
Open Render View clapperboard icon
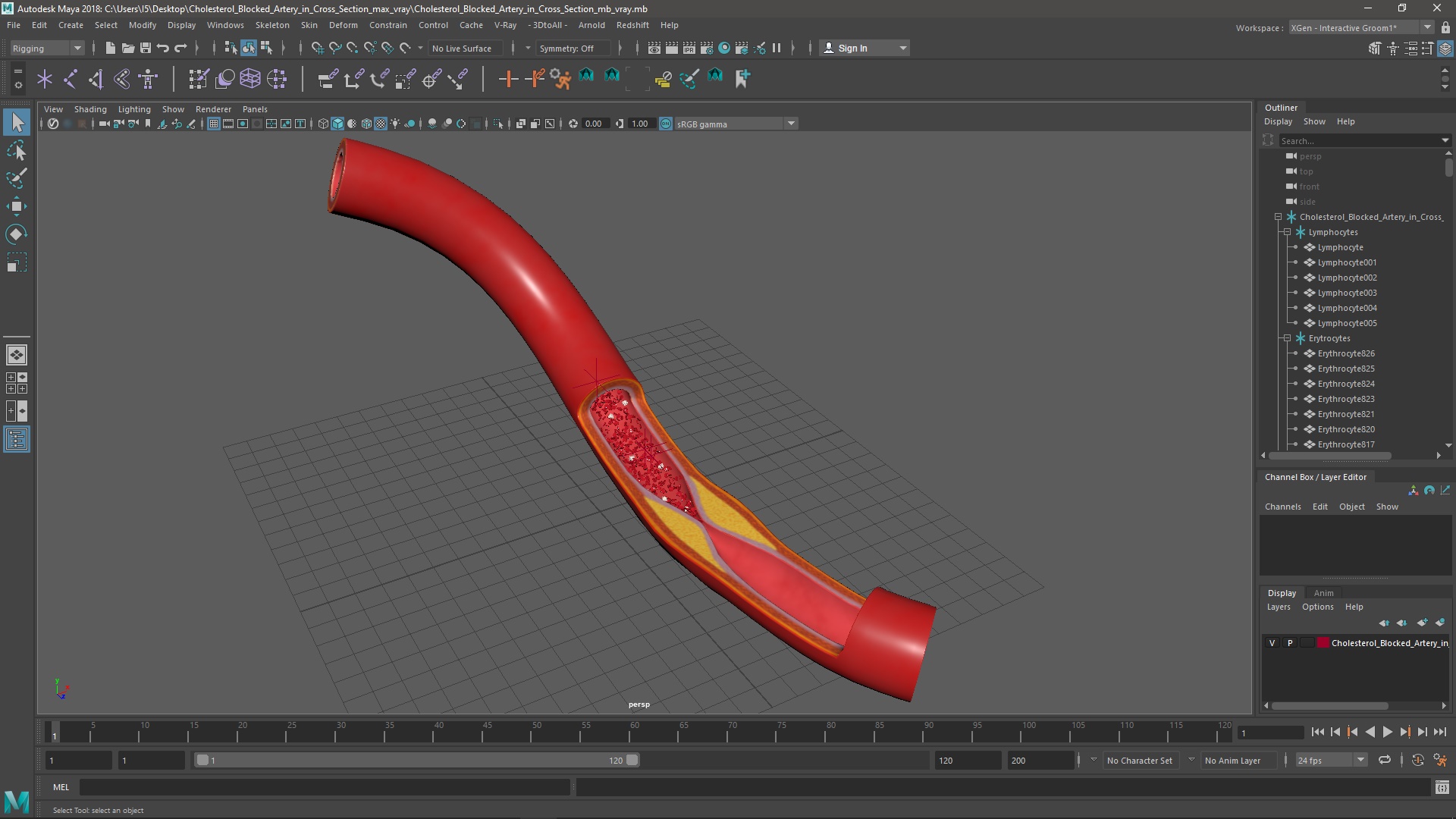(654, 48)
